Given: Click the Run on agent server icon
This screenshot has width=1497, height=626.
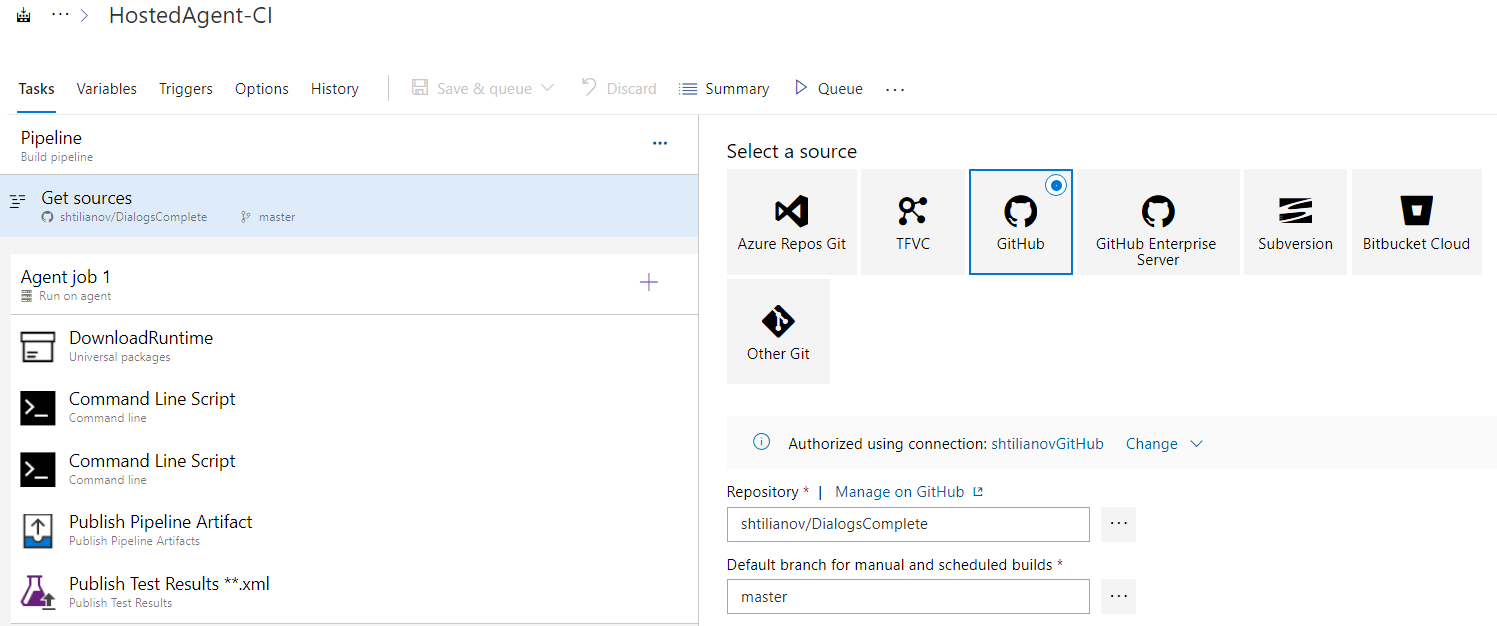Looking at the screenshot, I should coord(27,296).
